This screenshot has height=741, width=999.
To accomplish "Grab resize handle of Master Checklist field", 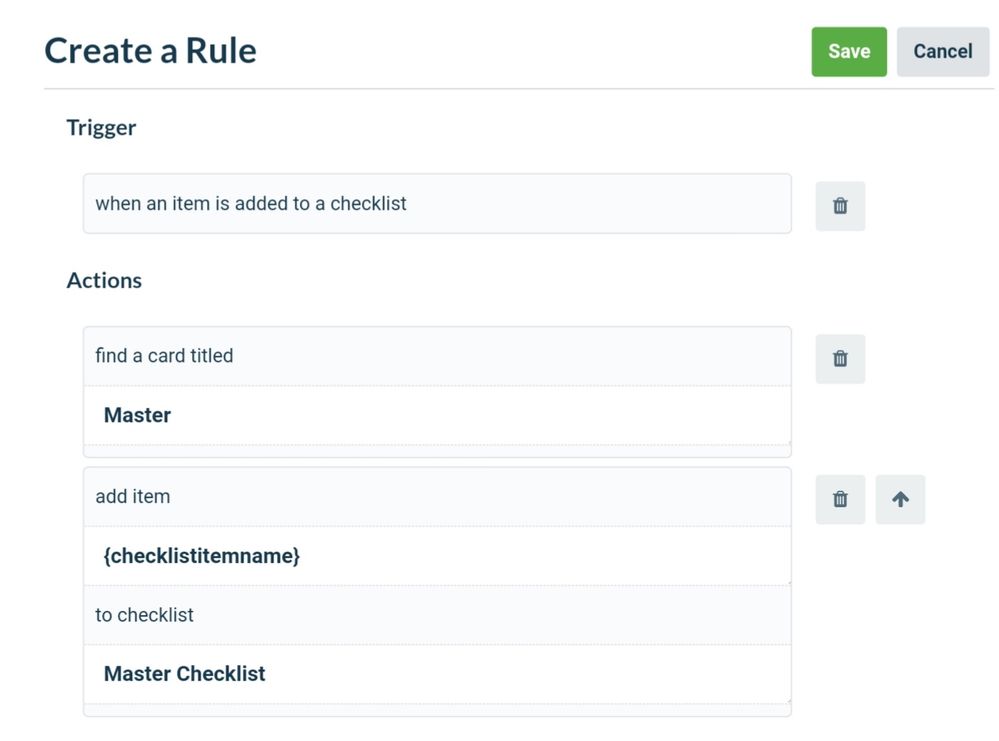I will pos(788,700).
